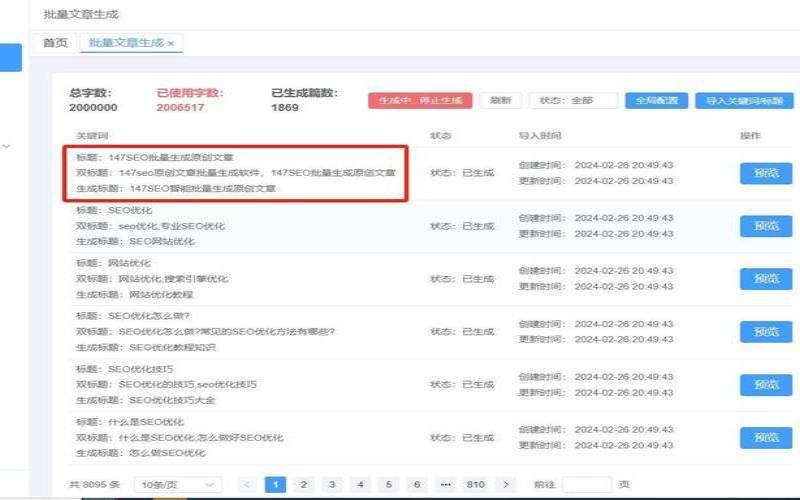Focus the 前往 page number input
Image resolution: width=800 pixels, height=500 pixels.
coord(586,484)
